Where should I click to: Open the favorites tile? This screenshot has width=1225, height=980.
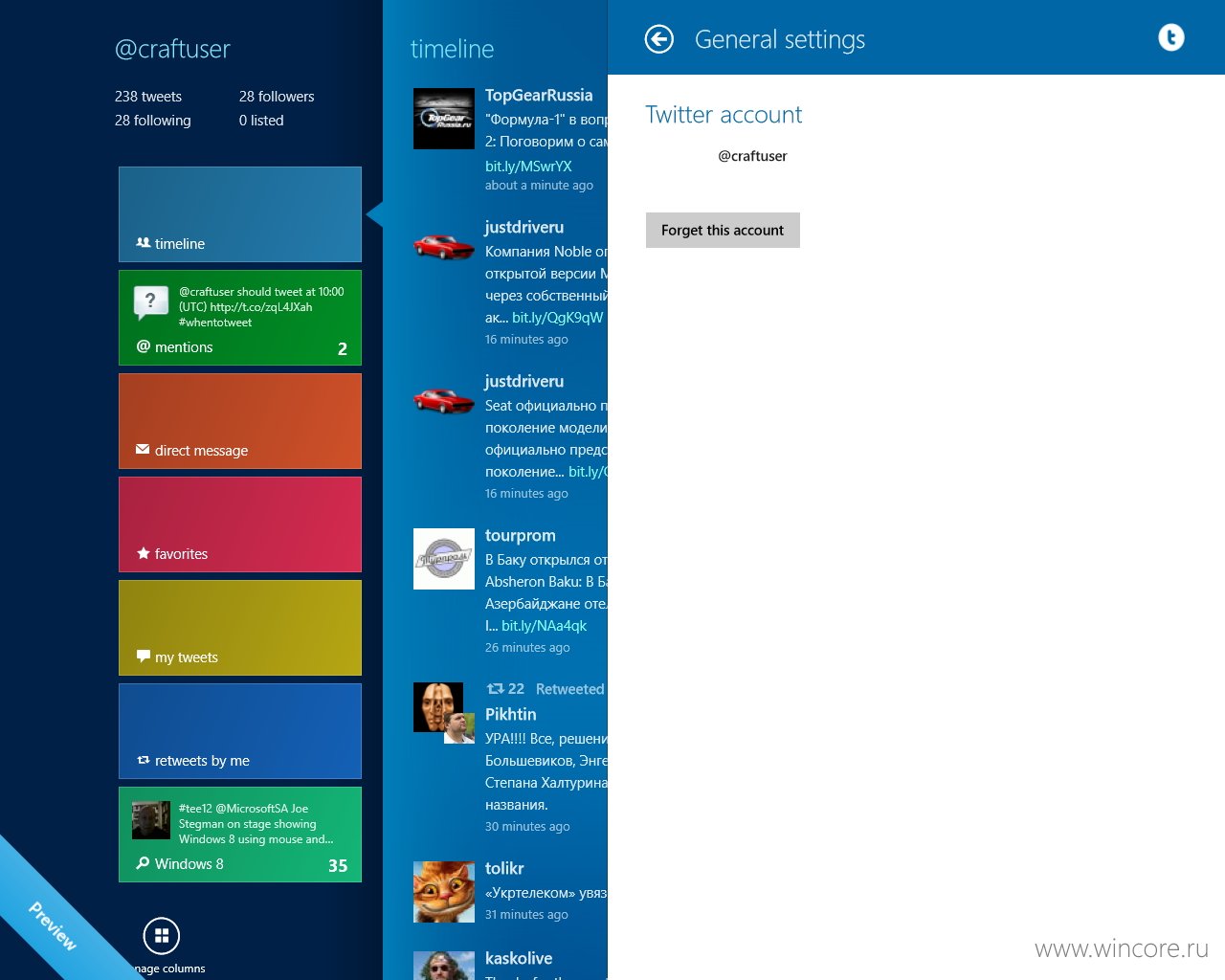240,524
